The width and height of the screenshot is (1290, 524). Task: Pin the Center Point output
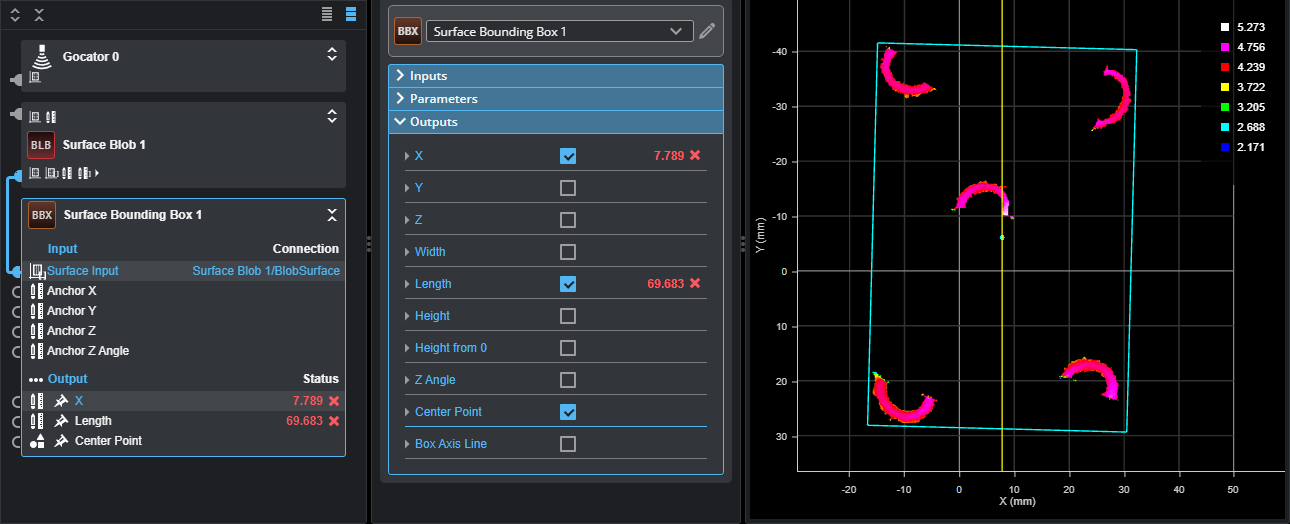61,441
